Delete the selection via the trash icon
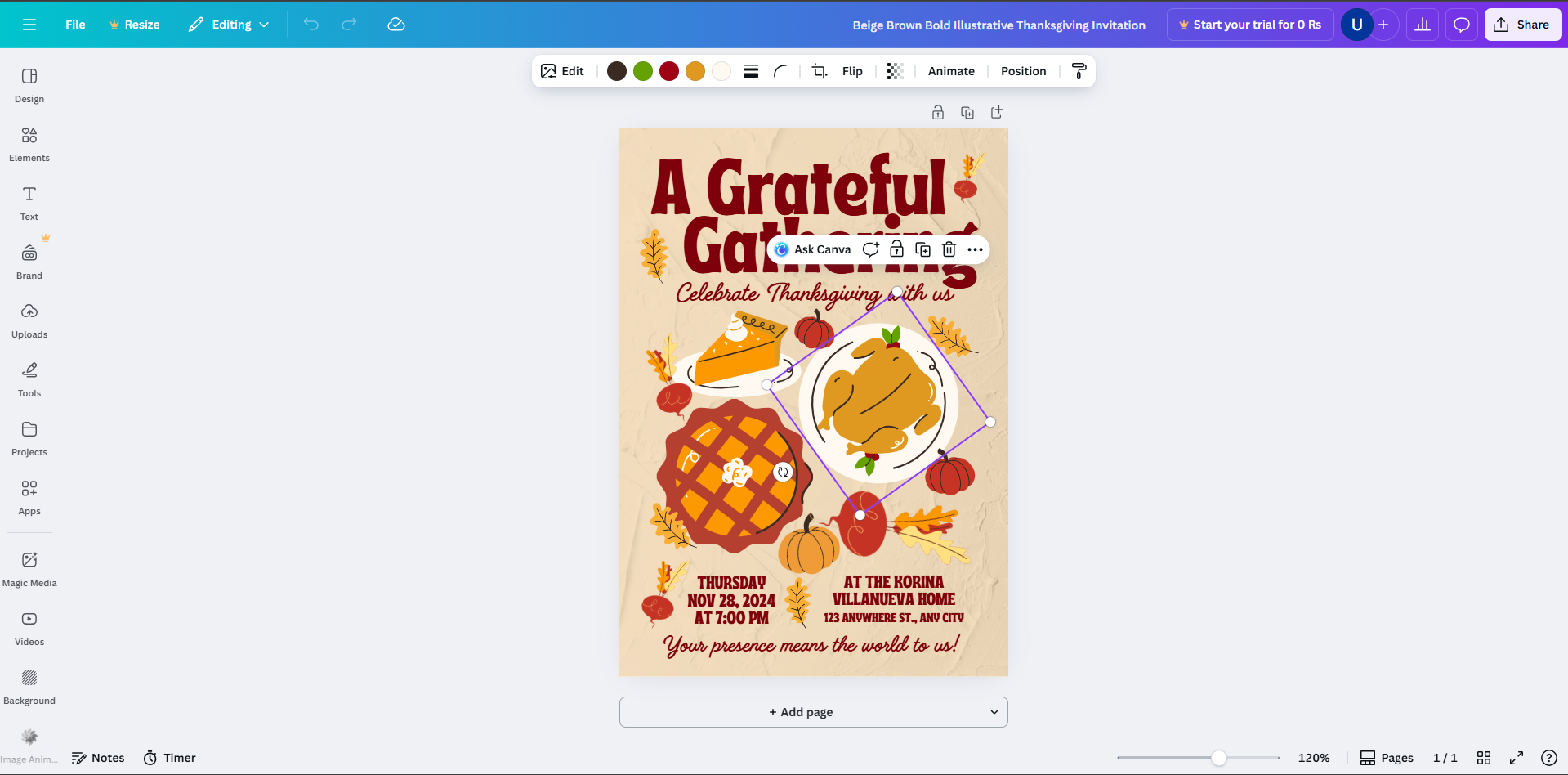The height and width of the screenshot is (775, 1568). 949,249
